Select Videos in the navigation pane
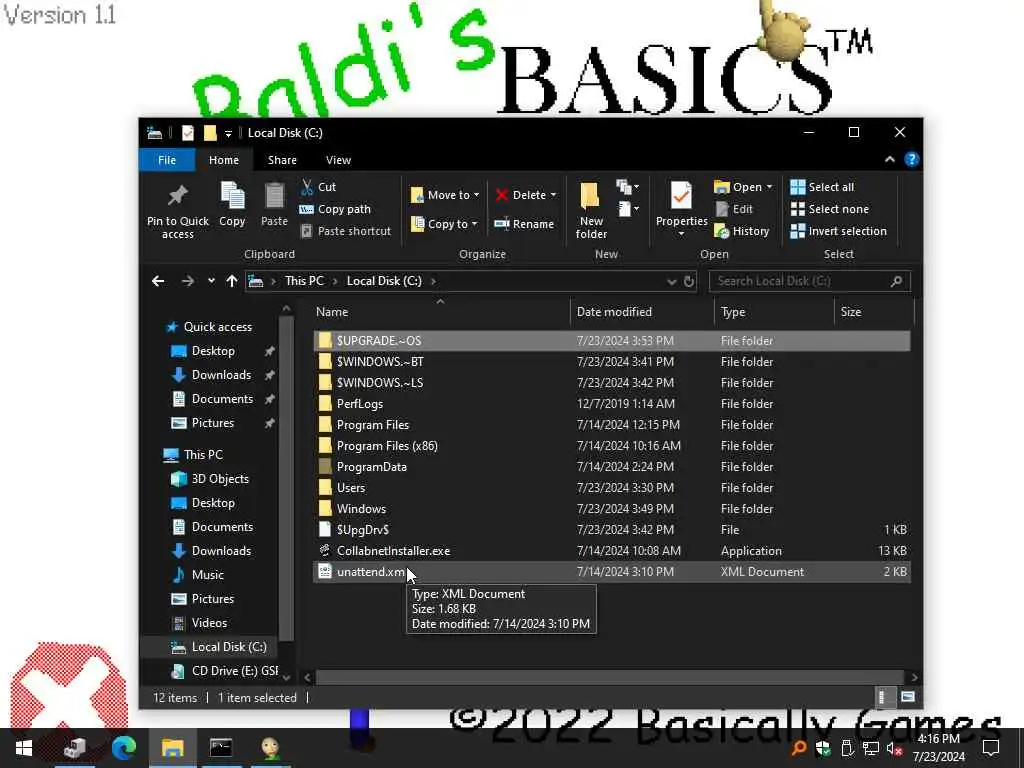This screenshot has width=1024, height=768. 209,623
